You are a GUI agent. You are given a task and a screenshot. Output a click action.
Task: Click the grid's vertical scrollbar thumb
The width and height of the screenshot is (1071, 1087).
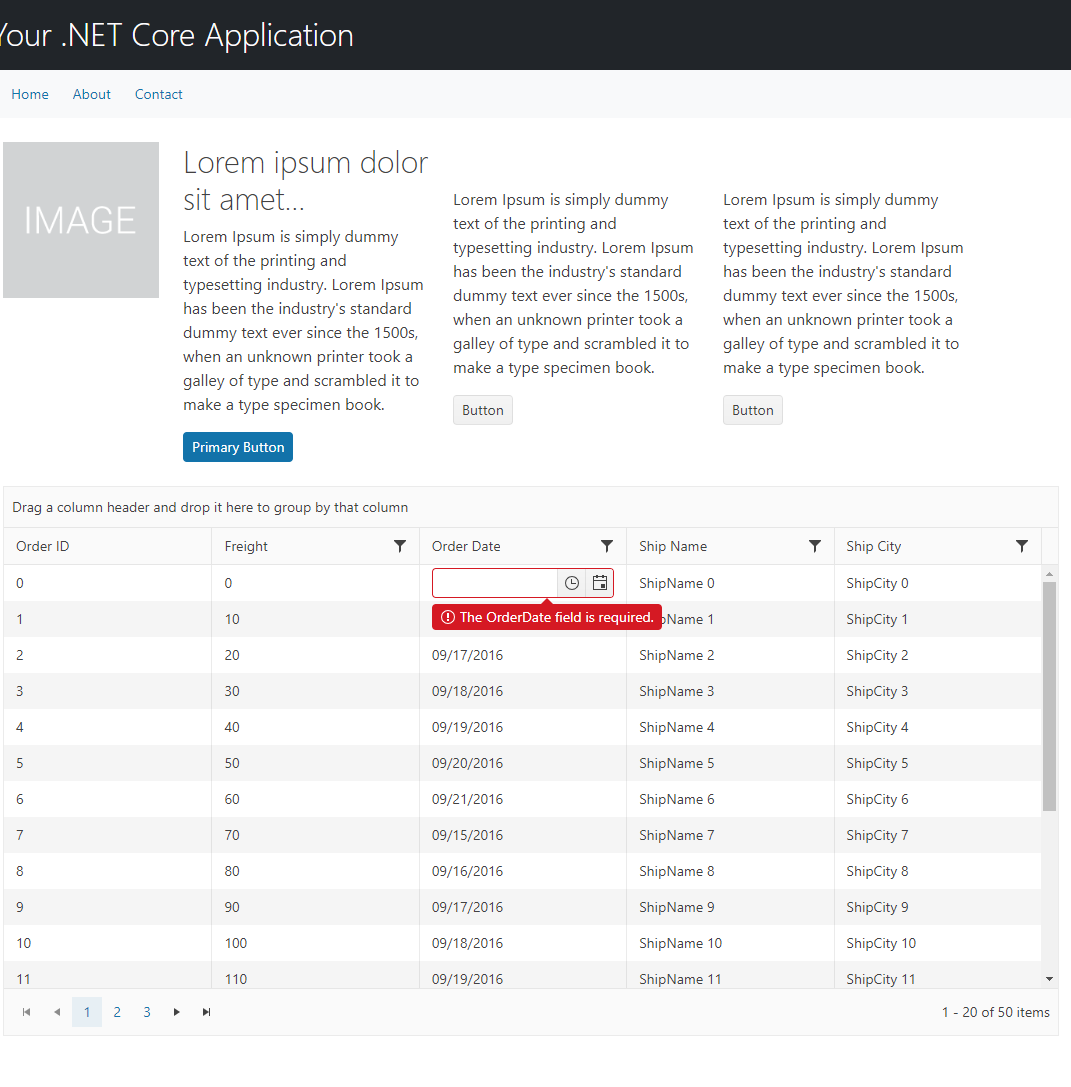pos(1049,695)
